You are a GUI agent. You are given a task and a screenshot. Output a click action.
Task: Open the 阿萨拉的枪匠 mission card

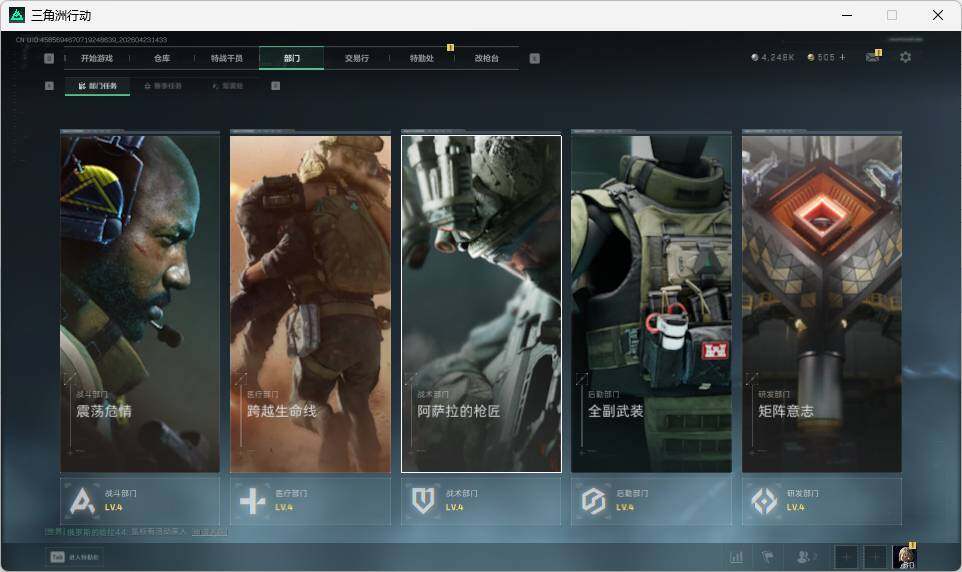pyautogui.click(x=481, y=304)
